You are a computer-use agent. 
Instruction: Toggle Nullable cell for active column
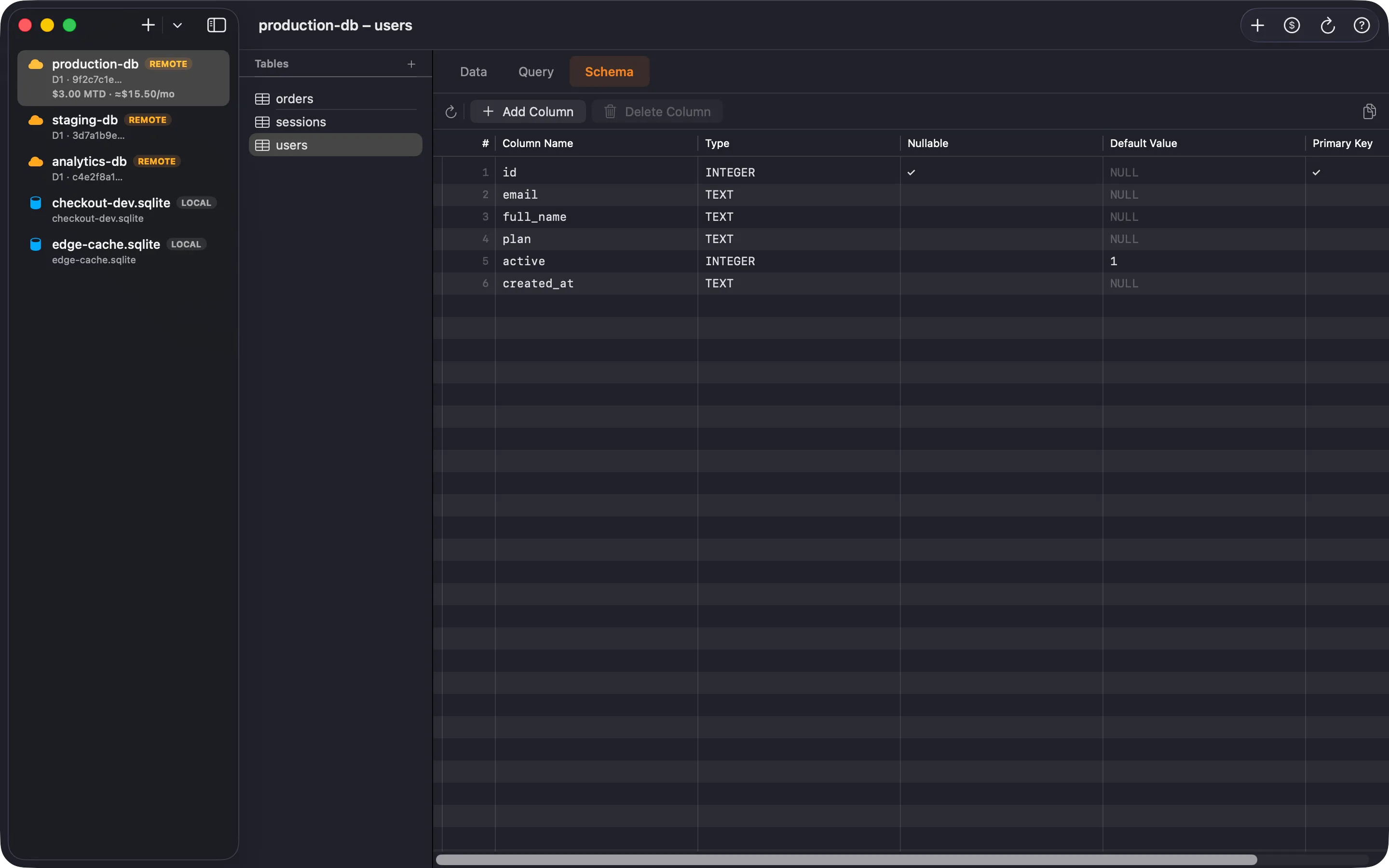[x=1001, y=261]
